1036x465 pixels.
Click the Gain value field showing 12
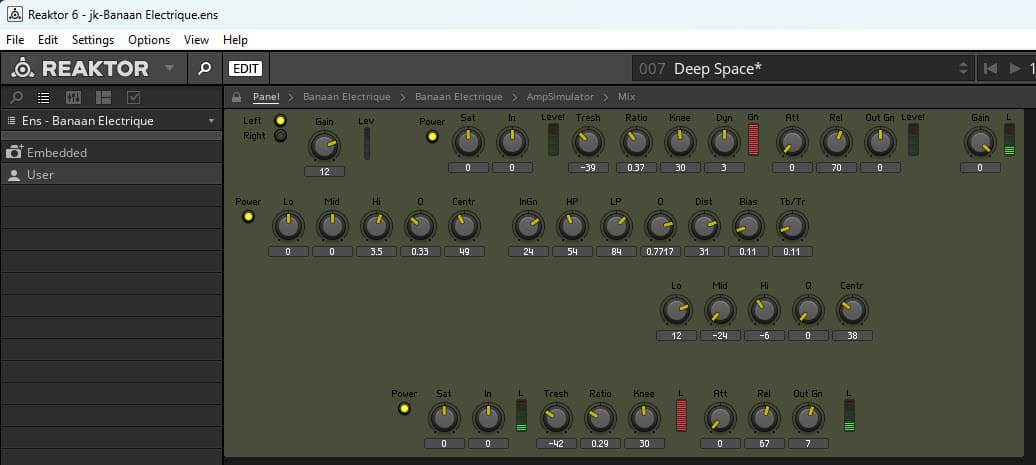tap(324, 172)
